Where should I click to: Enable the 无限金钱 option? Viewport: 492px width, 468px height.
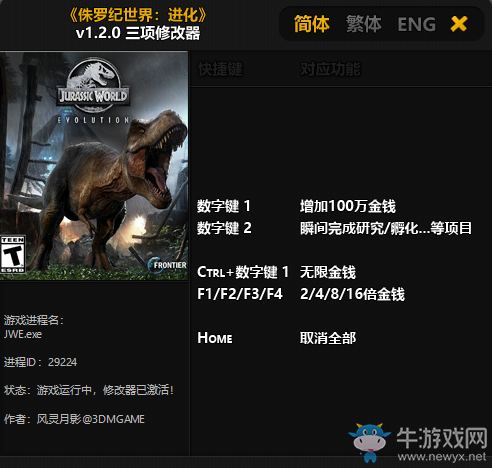[x=328, y=272]
